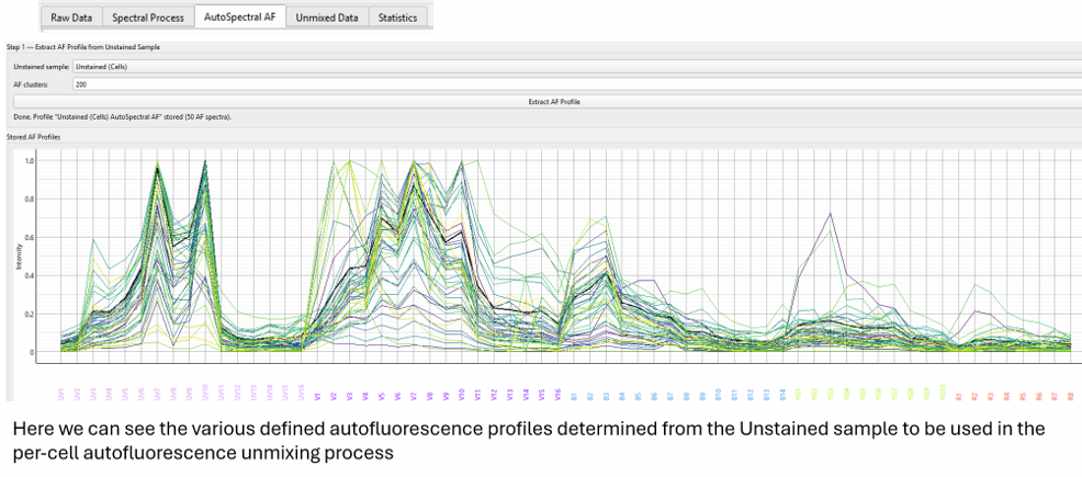The height and width of the screenshot is (477, 1082).
Task: Click the V1 detector label on the x-axis
Action: coord(317,397)
